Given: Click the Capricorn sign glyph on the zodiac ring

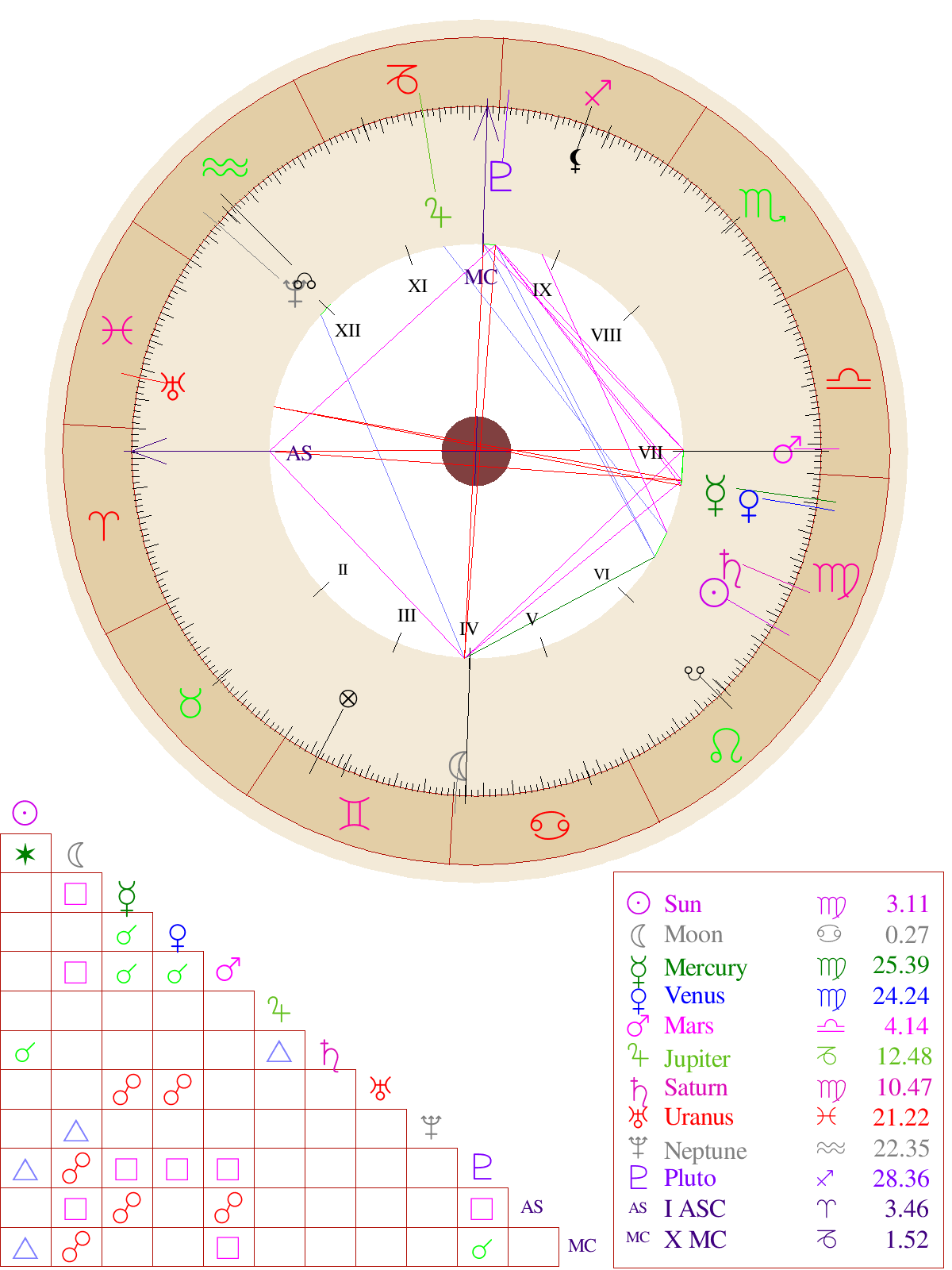Looking at the screenshot, I should tap(403, 79).
